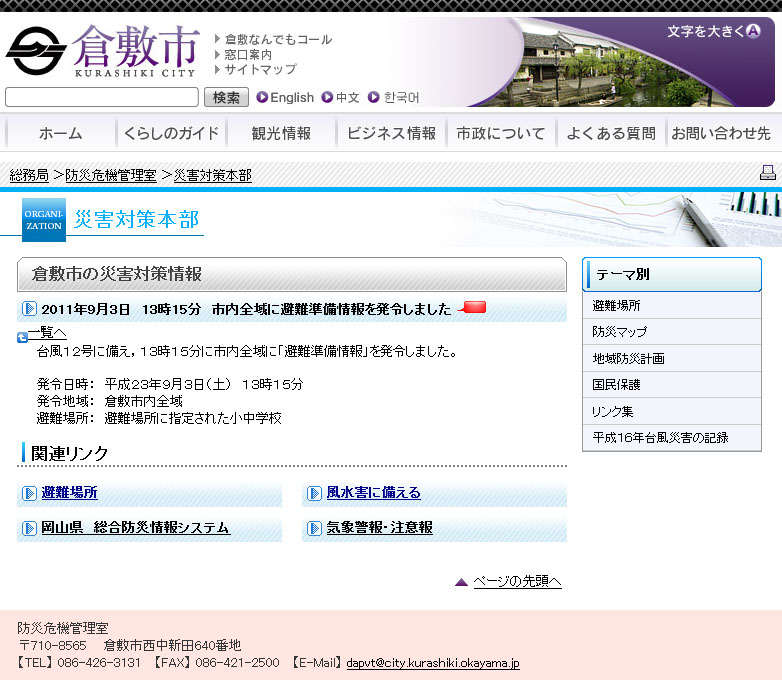782x680 pixels.
Task: Go to 防災危機管理室 in the breadcrumb
Action: [x=111, y=176]
